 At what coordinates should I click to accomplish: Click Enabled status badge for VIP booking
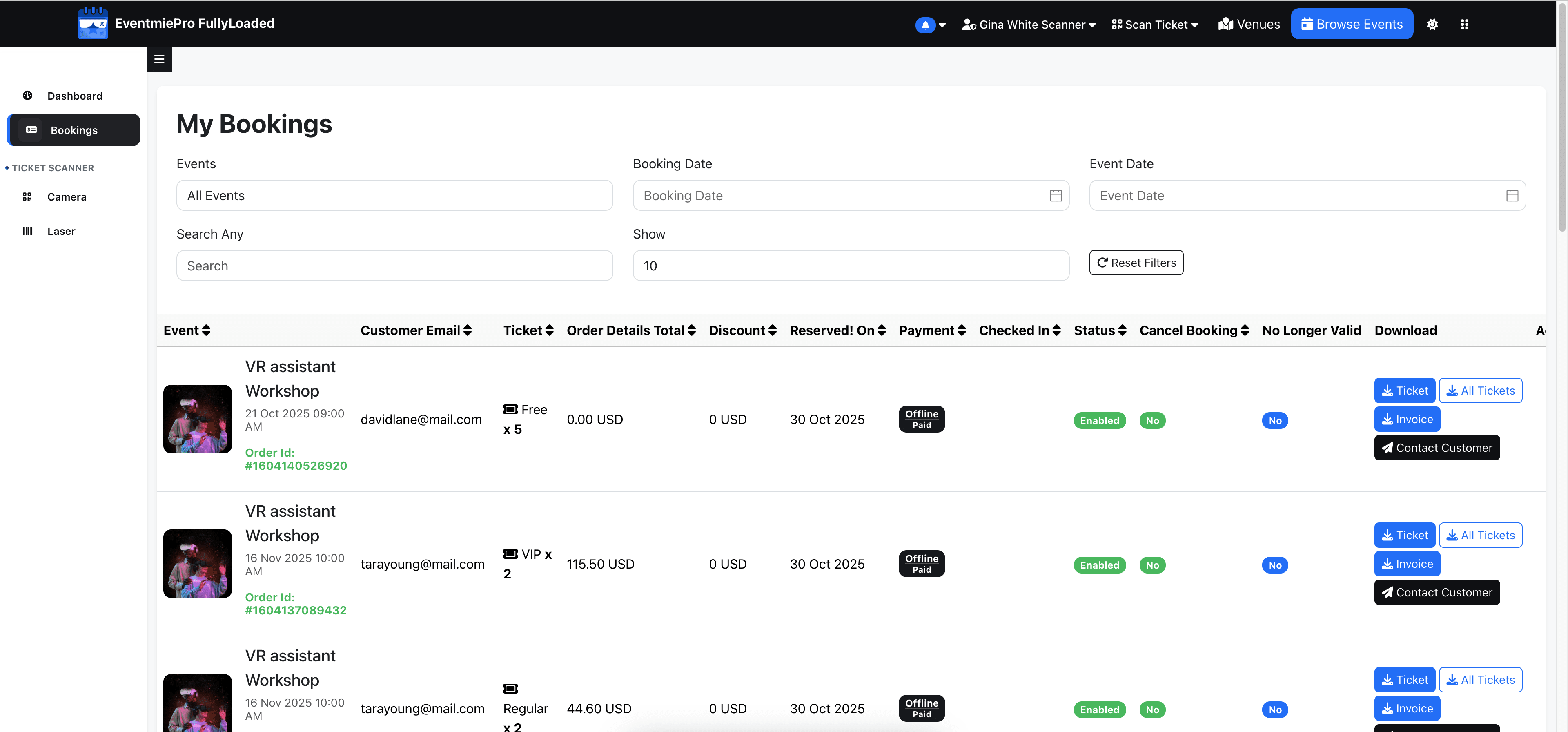1099,565
